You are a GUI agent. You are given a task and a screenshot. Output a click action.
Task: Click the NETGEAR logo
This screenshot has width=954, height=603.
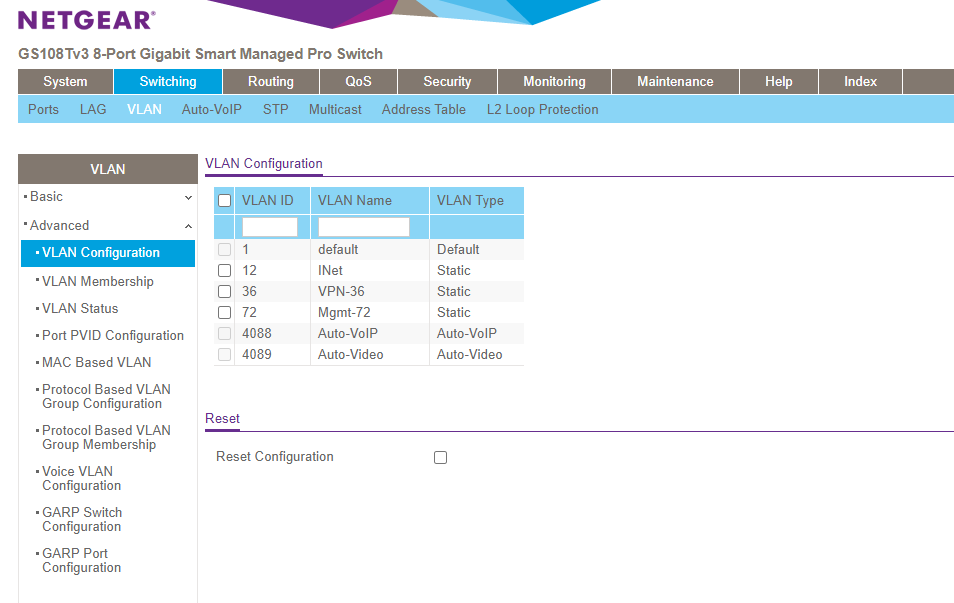pos(86,20)
